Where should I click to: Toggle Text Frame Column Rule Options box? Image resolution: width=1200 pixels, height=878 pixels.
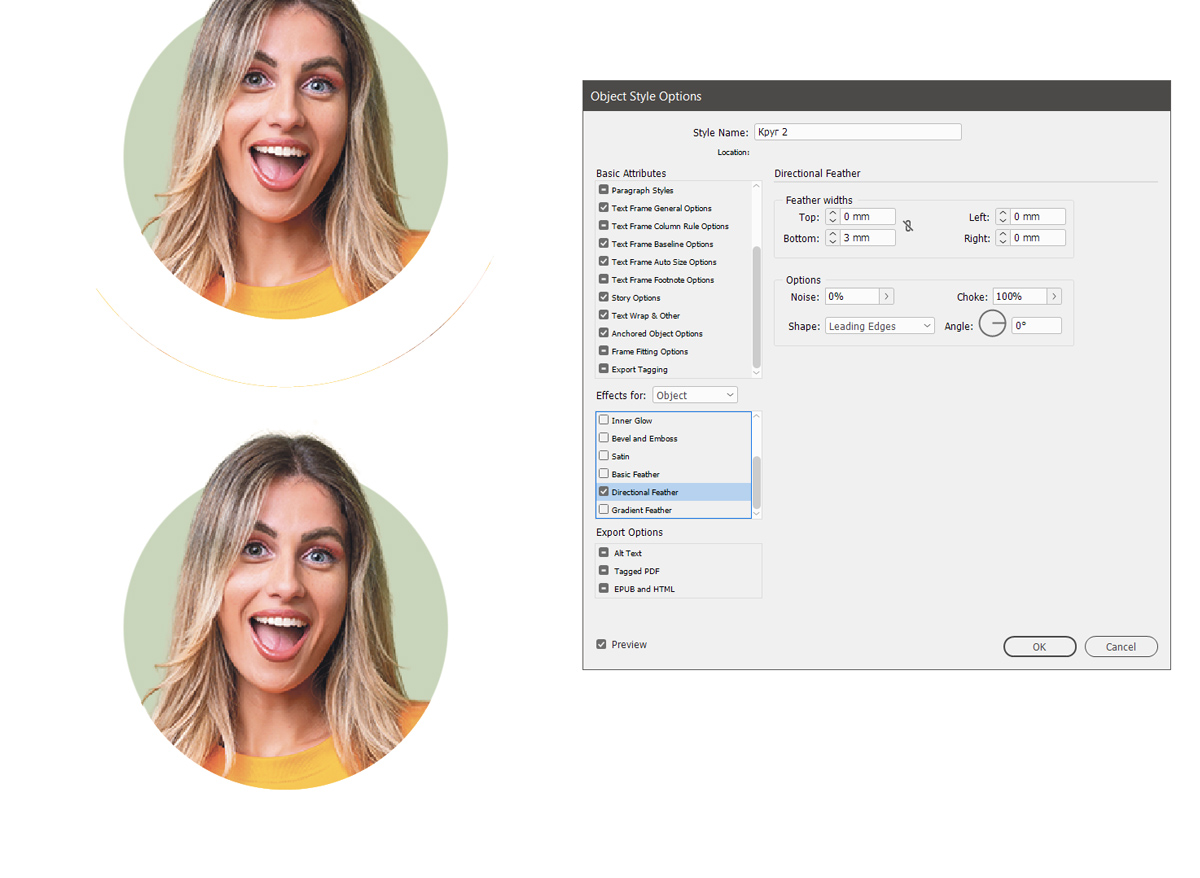click(604, 226)
